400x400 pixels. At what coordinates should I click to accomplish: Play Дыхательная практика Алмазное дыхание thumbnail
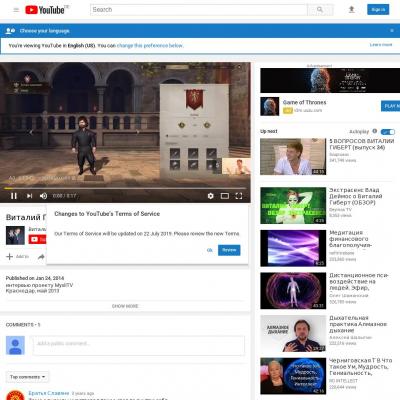(293, 333)
